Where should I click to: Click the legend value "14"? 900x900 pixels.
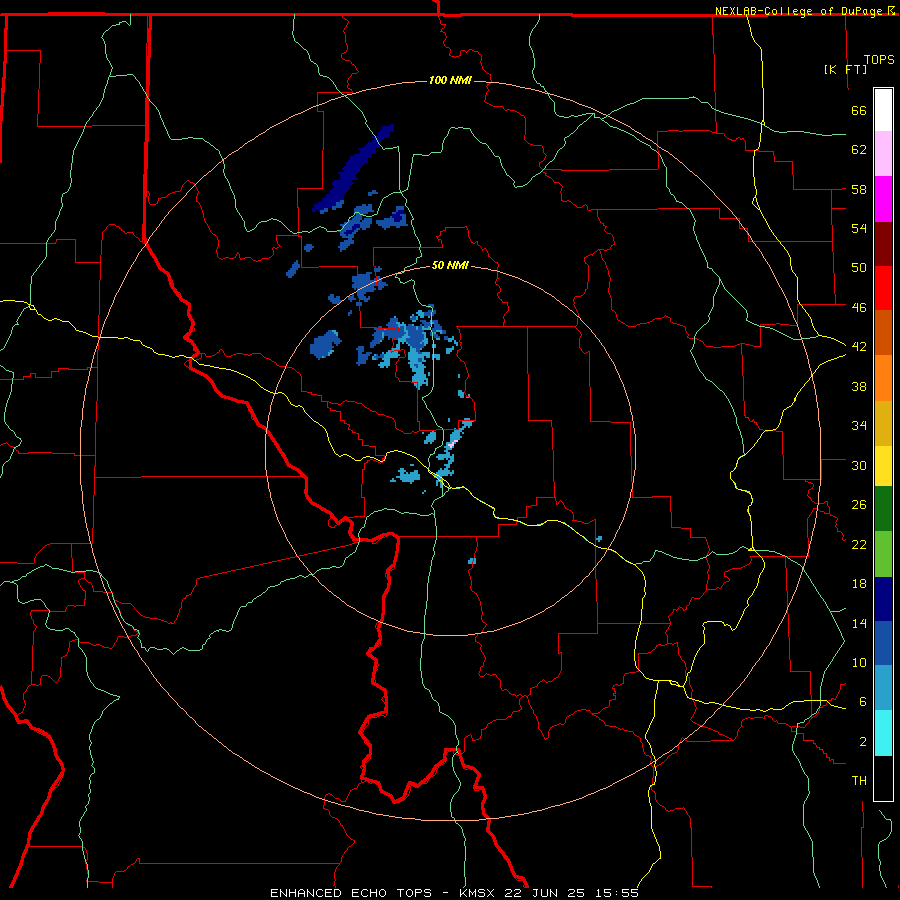point(859,623)
